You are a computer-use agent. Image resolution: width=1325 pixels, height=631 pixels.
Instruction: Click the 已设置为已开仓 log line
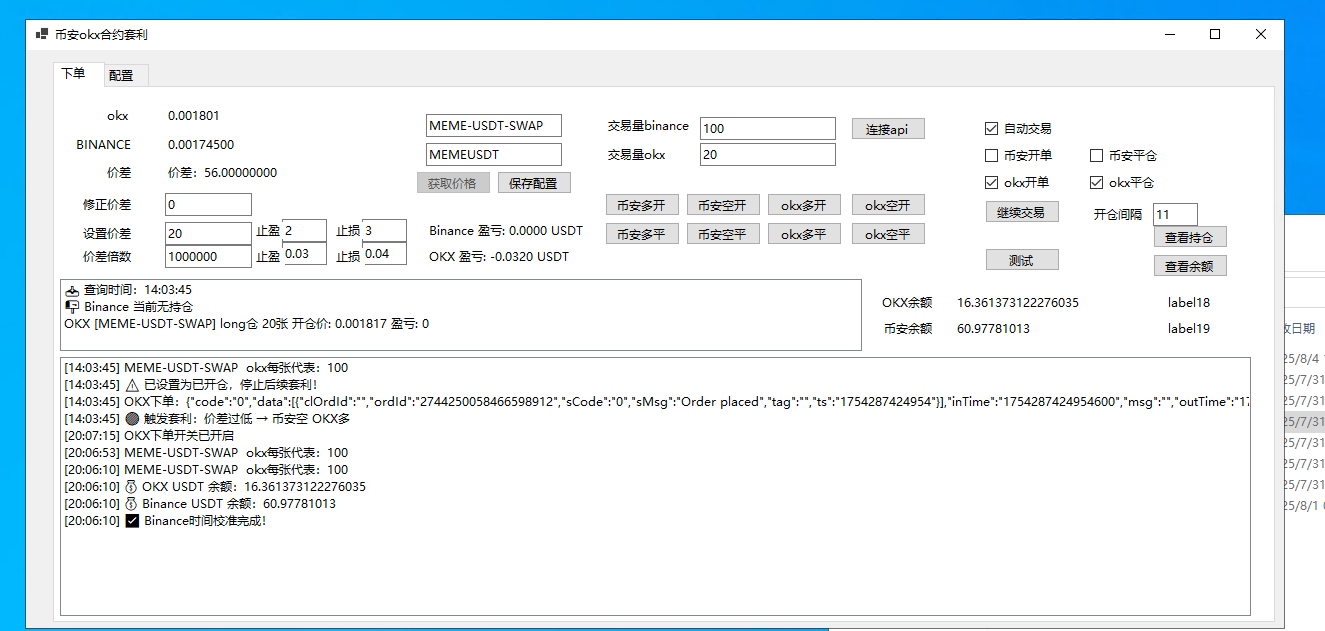(191, 385)
